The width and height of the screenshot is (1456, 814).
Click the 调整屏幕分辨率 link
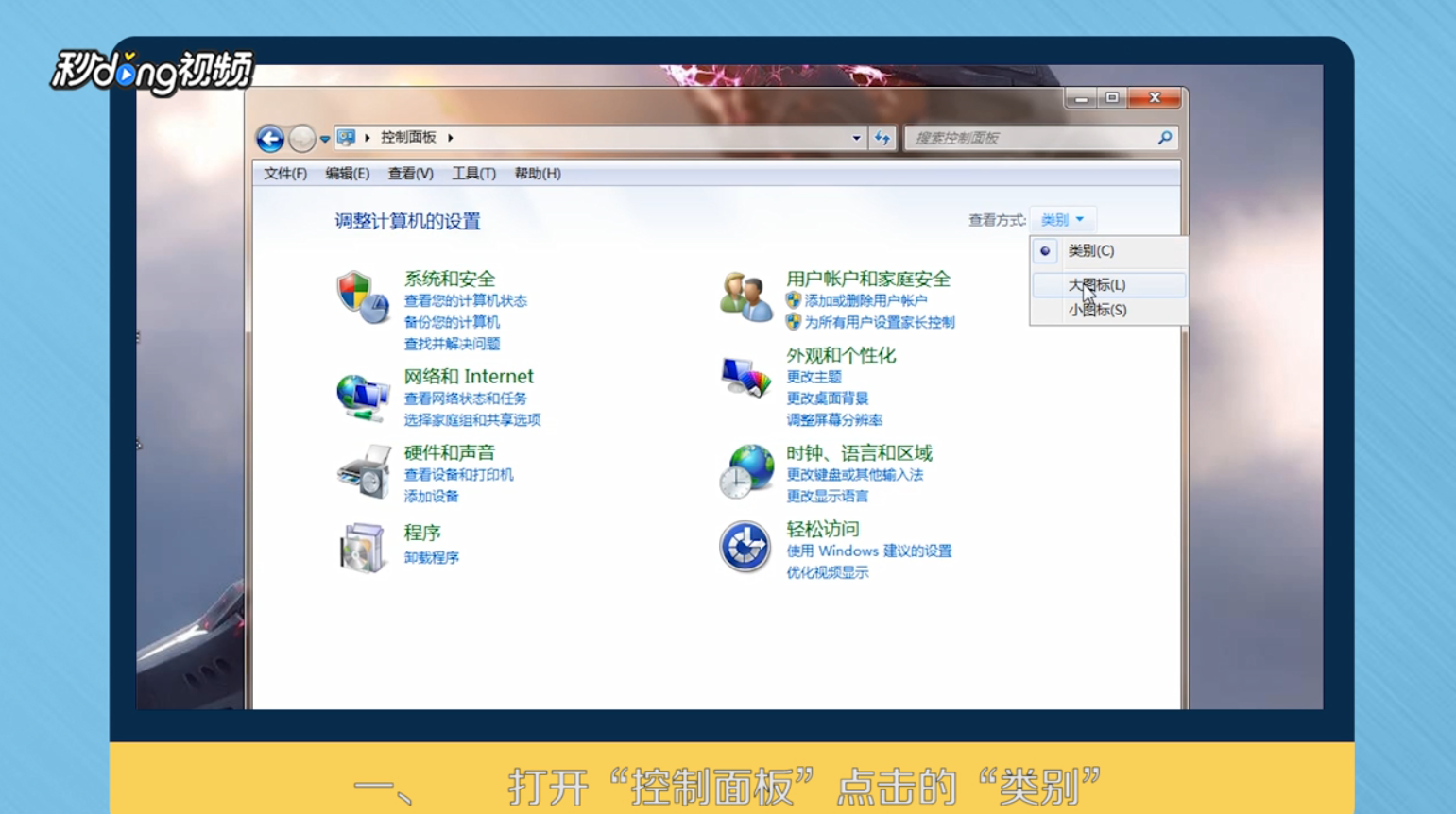pos(834,420)
